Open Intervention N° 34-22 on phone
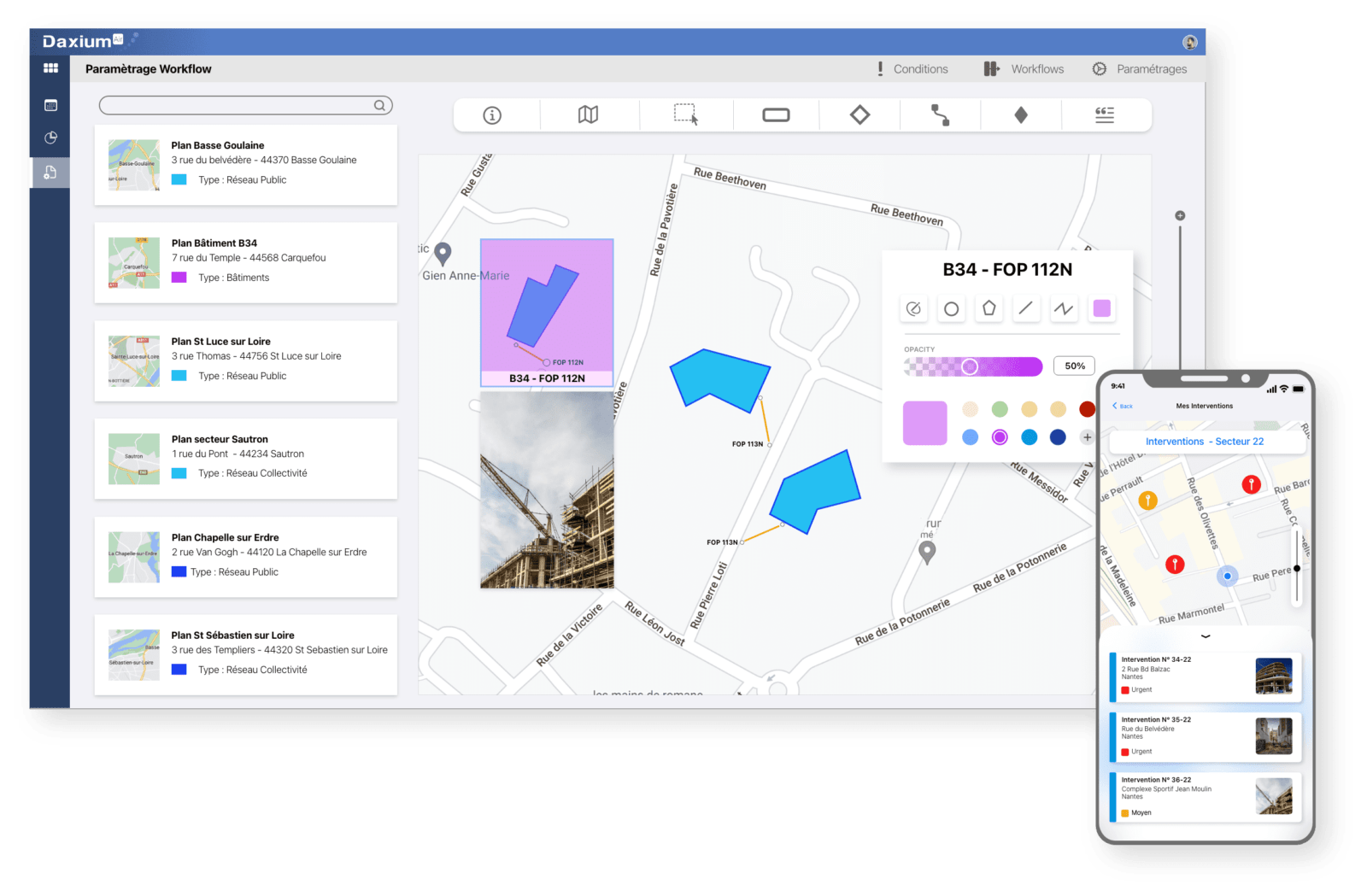 tap(1206, 676)
